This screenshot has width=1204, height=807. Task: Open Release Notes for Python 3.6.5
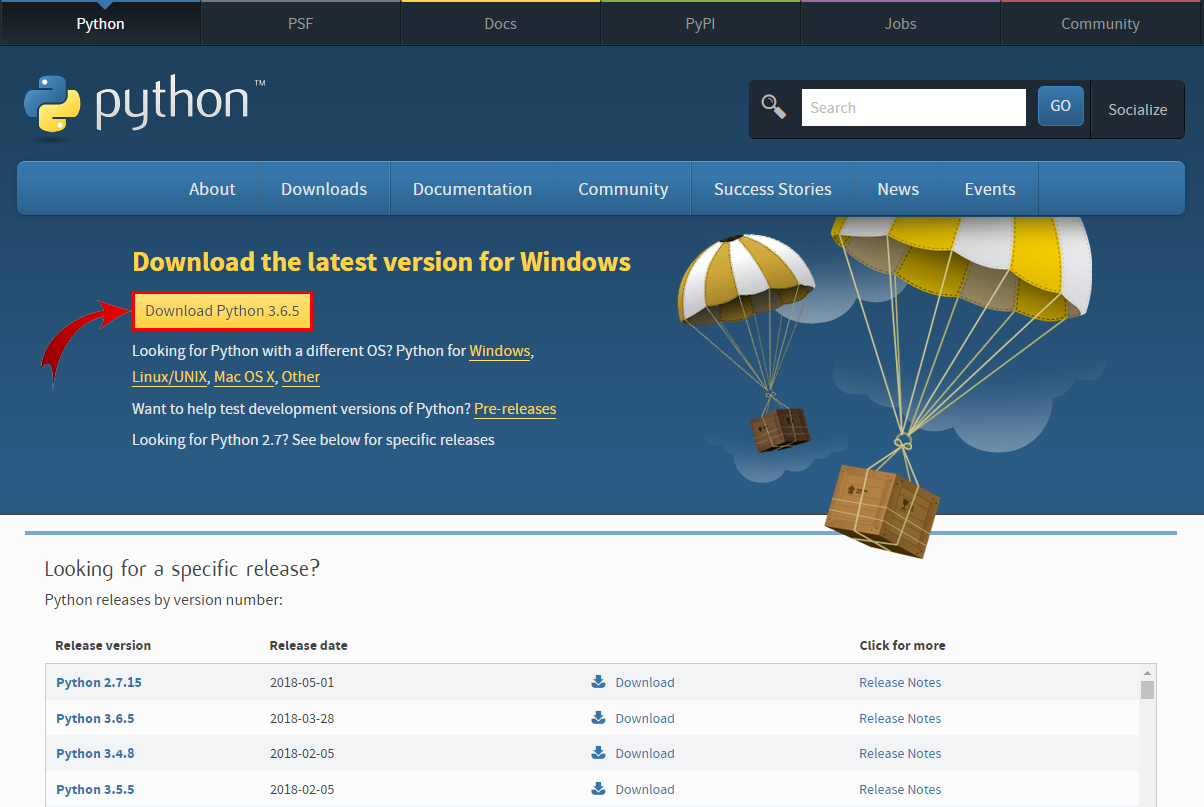point(900,718)
